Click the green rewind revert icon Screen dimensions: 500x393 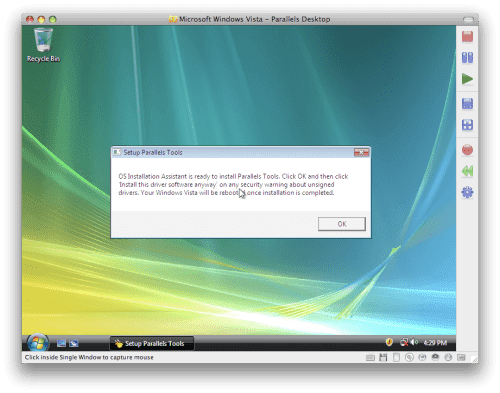(x=467, y=171)
